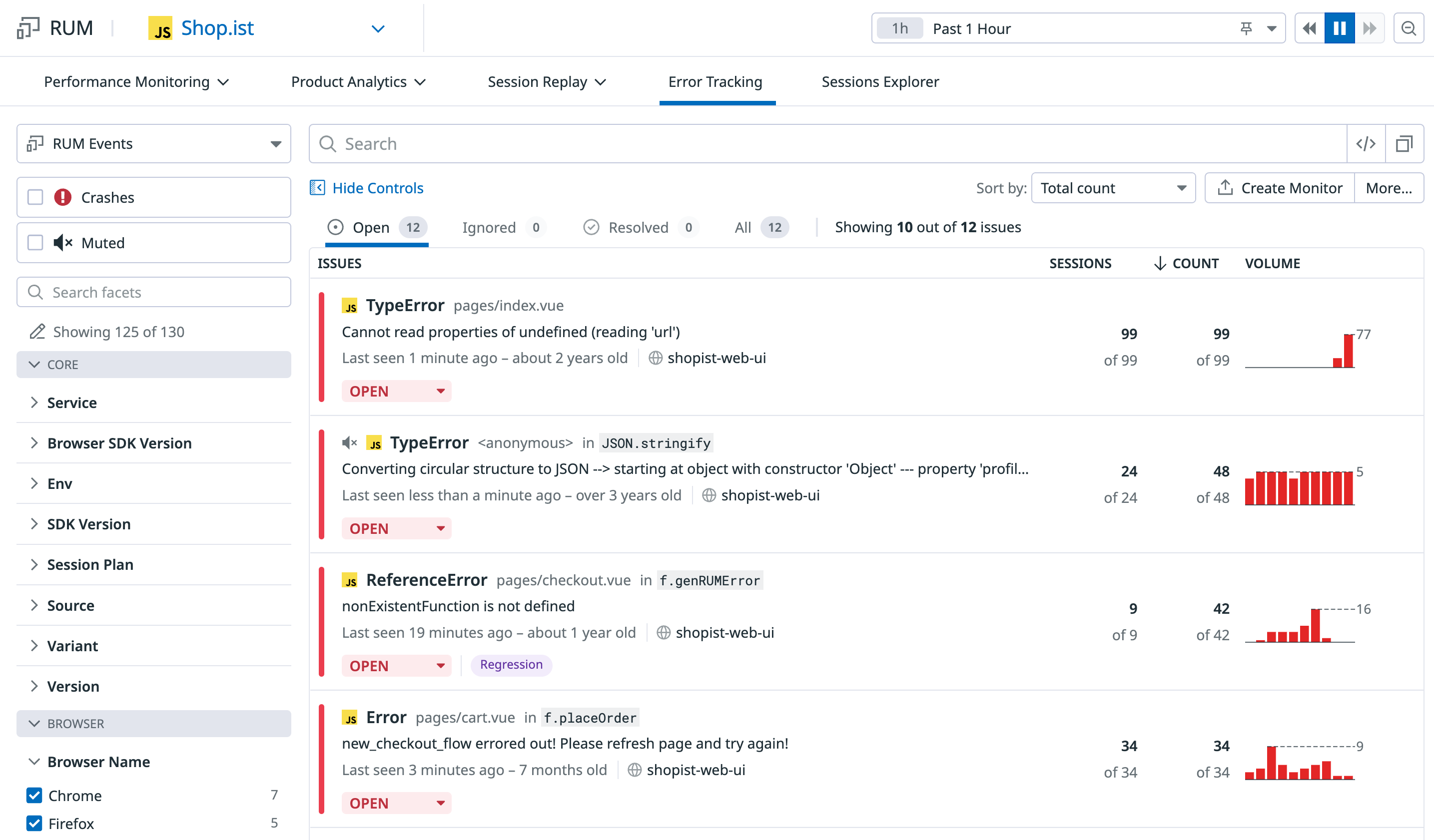Click the muted speaker icon on JSON.stringify issue
The image size is (1434, 840).
tap(349, 442)
